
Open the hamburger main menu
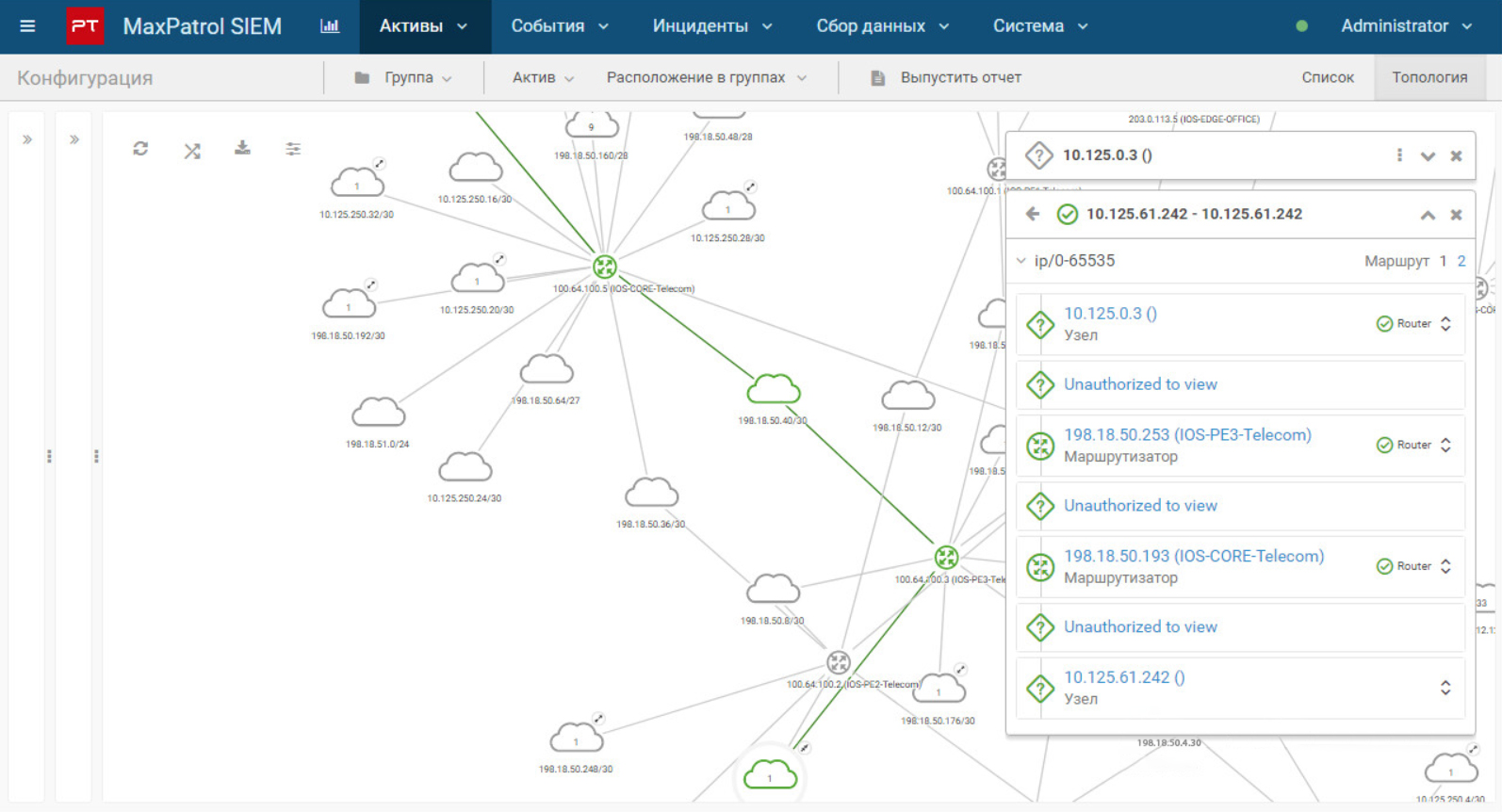pyautogui.click(x=27, y=26)
